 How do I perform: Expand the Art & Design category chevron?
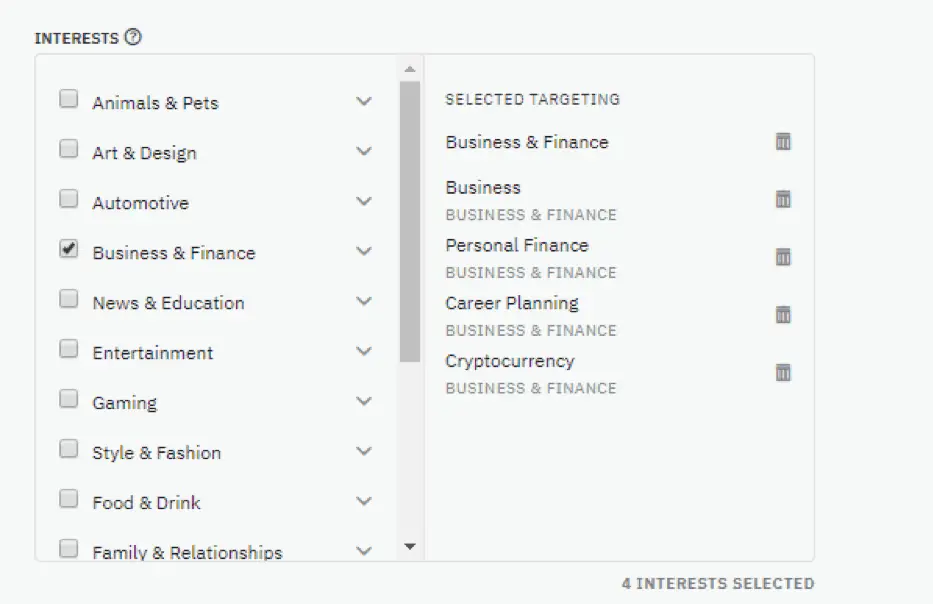pos(364,151)
